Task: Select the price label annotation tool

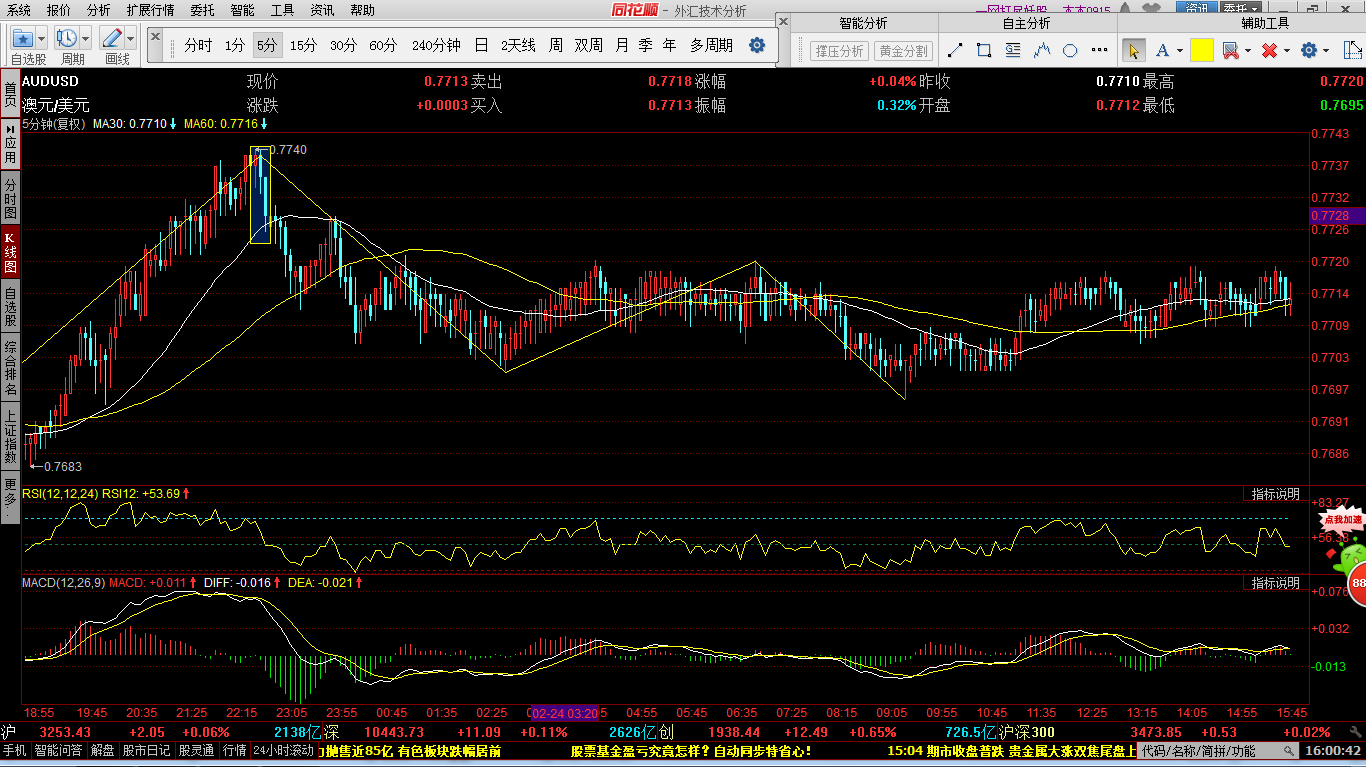Action: click(x=1014, y=50)
